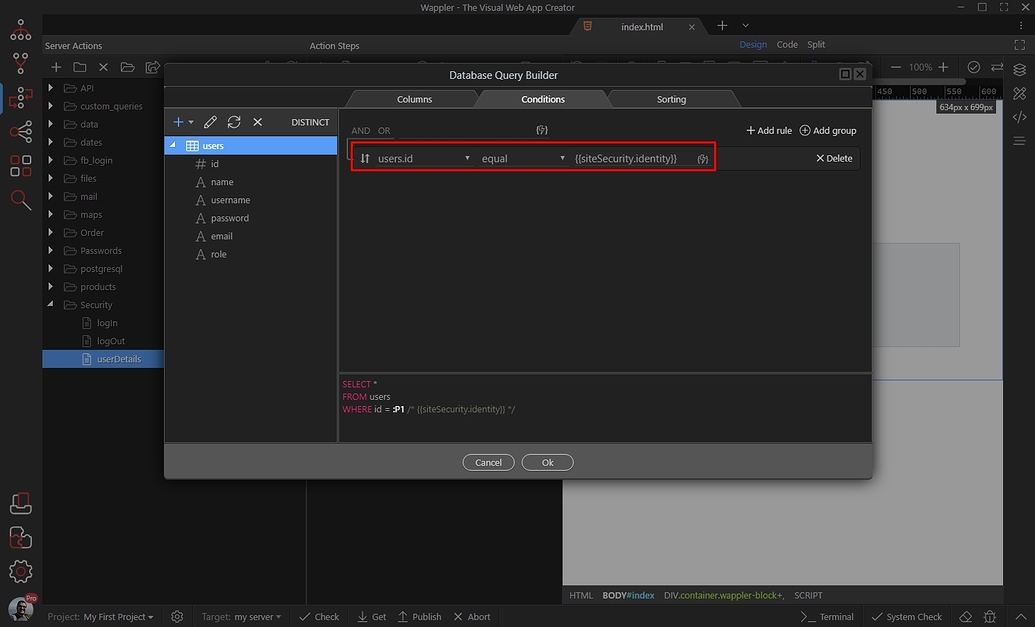
Task: Open the puzzle extensions sidebar icon
Action: pos(20,537)
